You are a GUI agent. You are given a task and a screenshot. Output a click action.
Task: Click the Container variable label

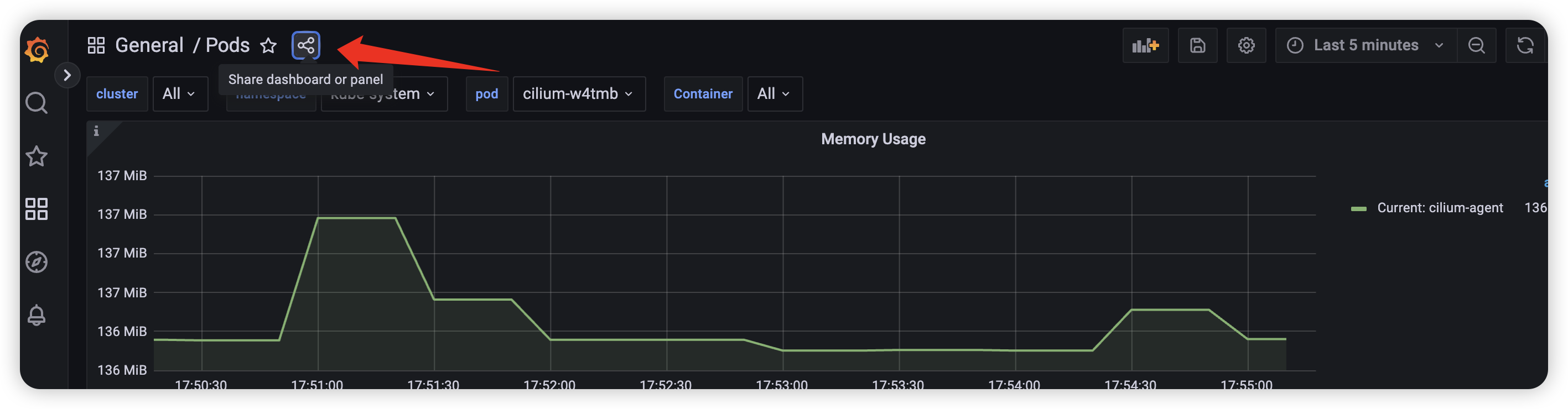pos(703,94)
